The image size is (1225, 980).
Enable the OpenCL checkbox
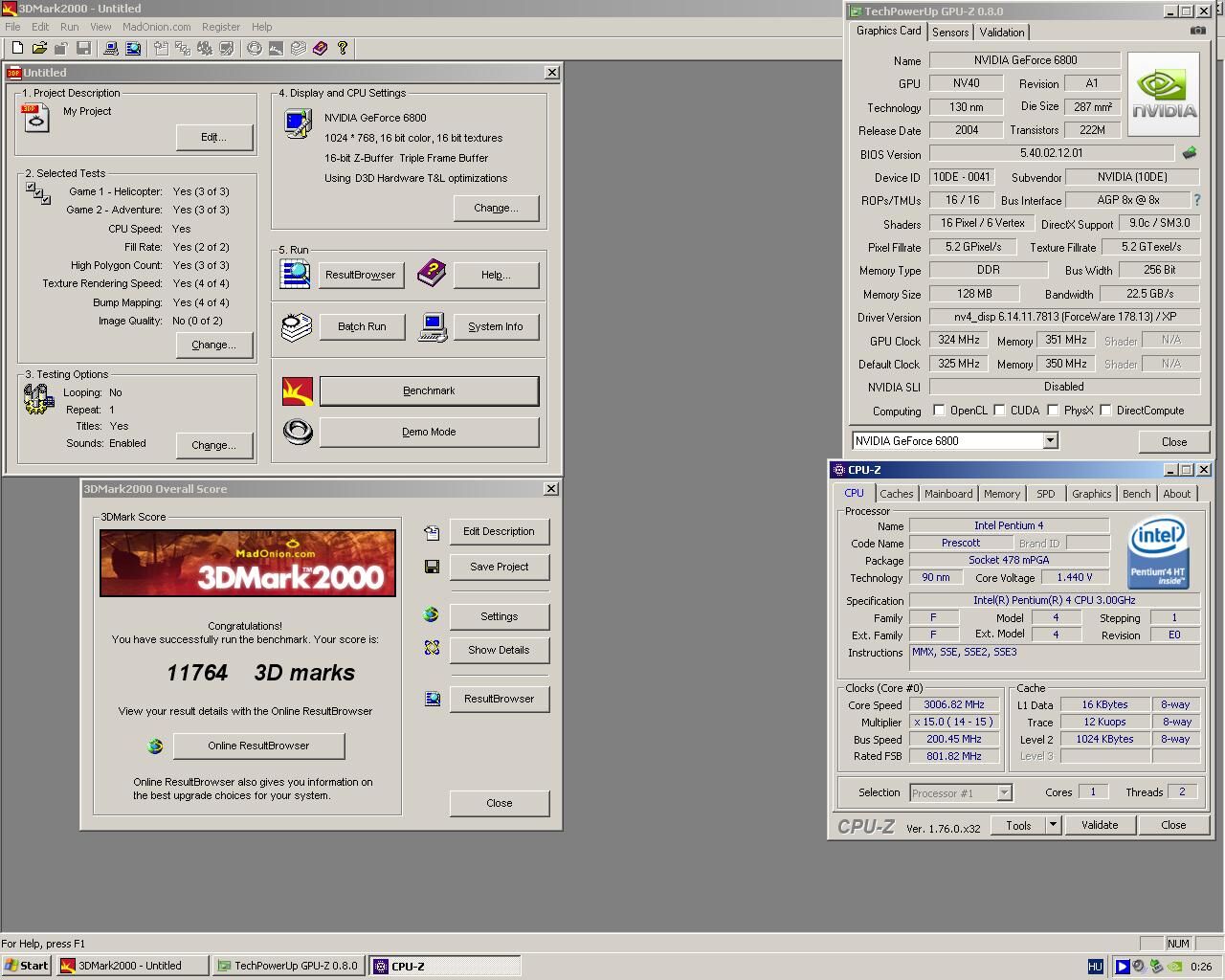tap(939, 411)
